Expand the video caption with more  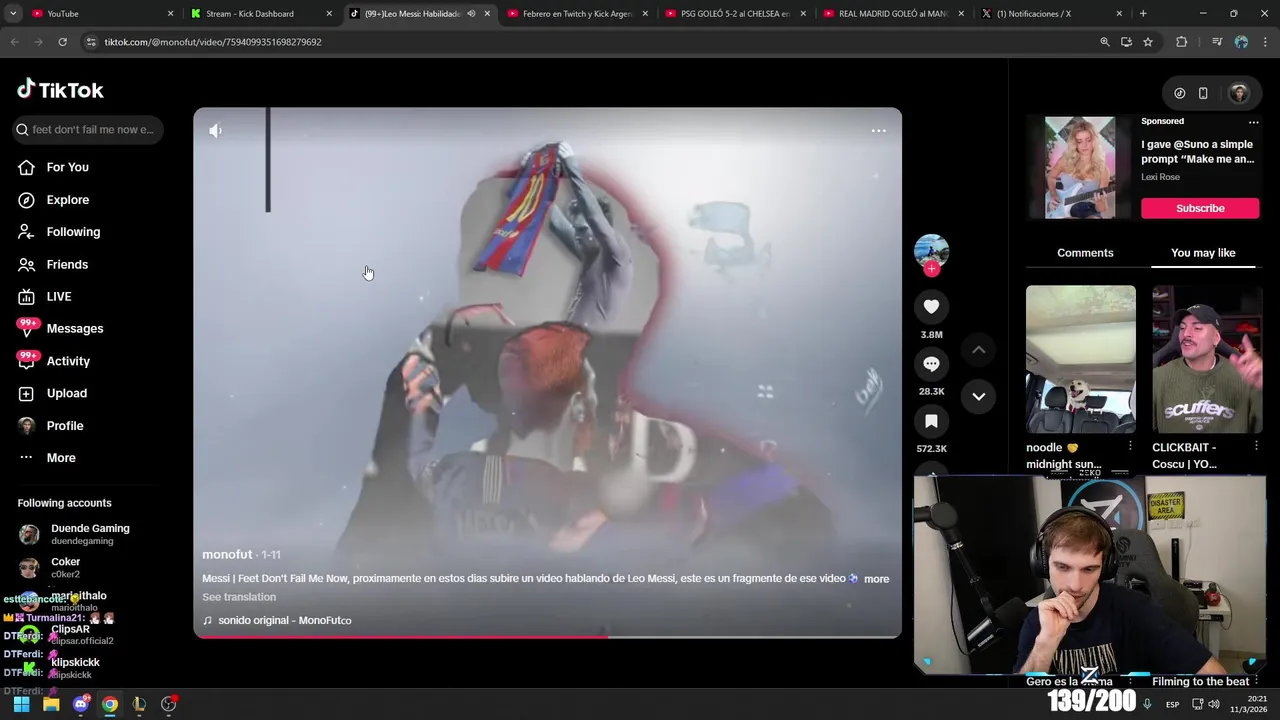876,579
